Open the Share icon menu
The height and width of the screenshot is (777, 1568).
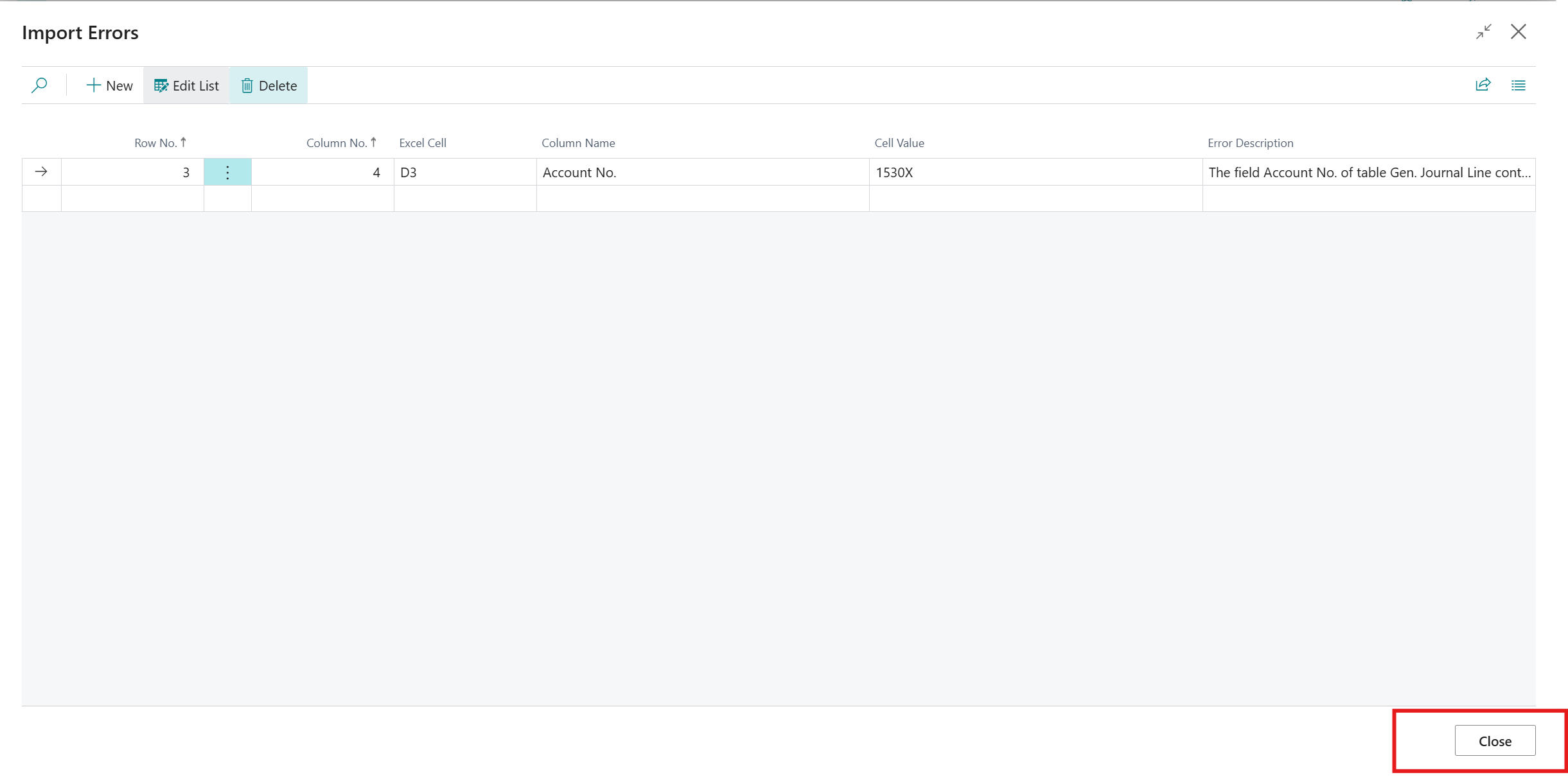[x=1483, y=85]
